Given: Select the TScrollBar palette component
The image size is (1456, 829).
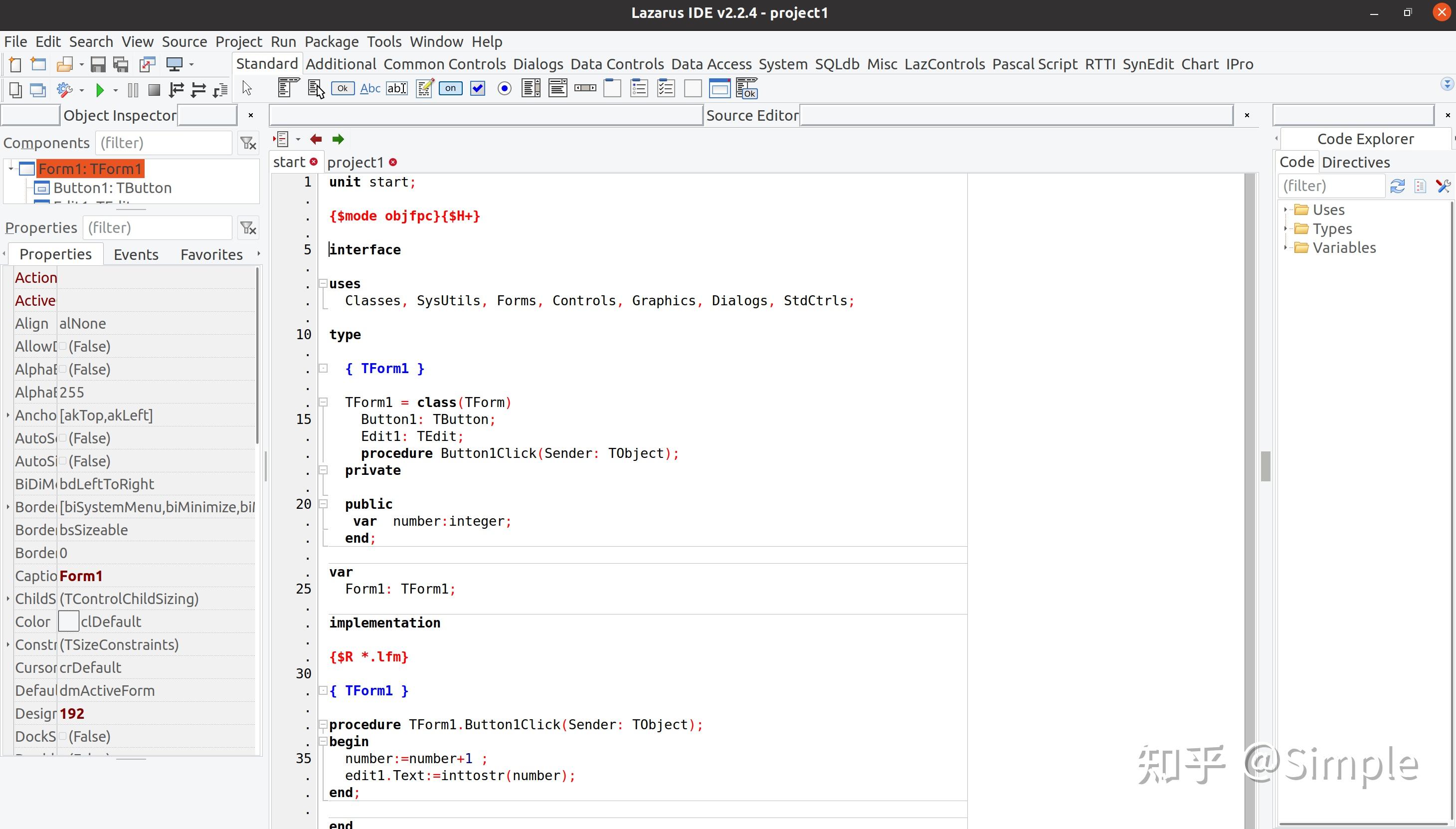Looking at the screenshot, I should [585, 88].
